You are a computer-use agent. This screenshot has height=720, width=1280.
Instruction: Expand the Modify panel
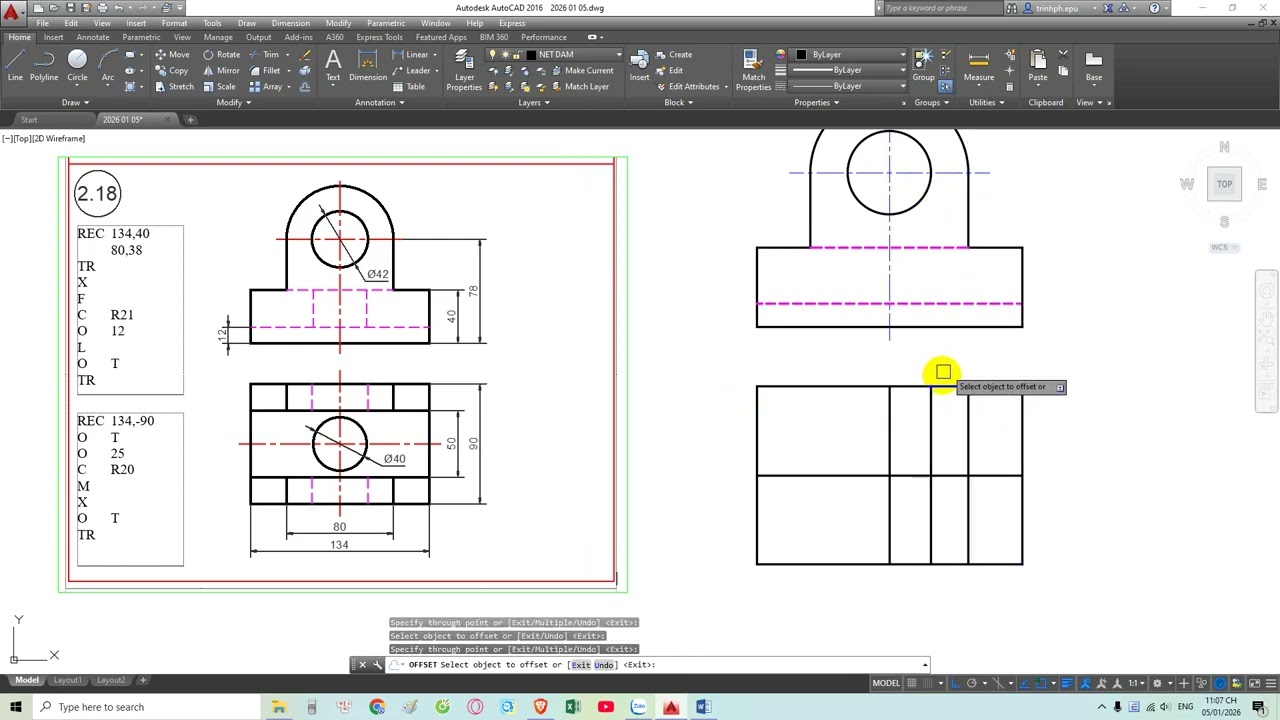click(234, 102)
